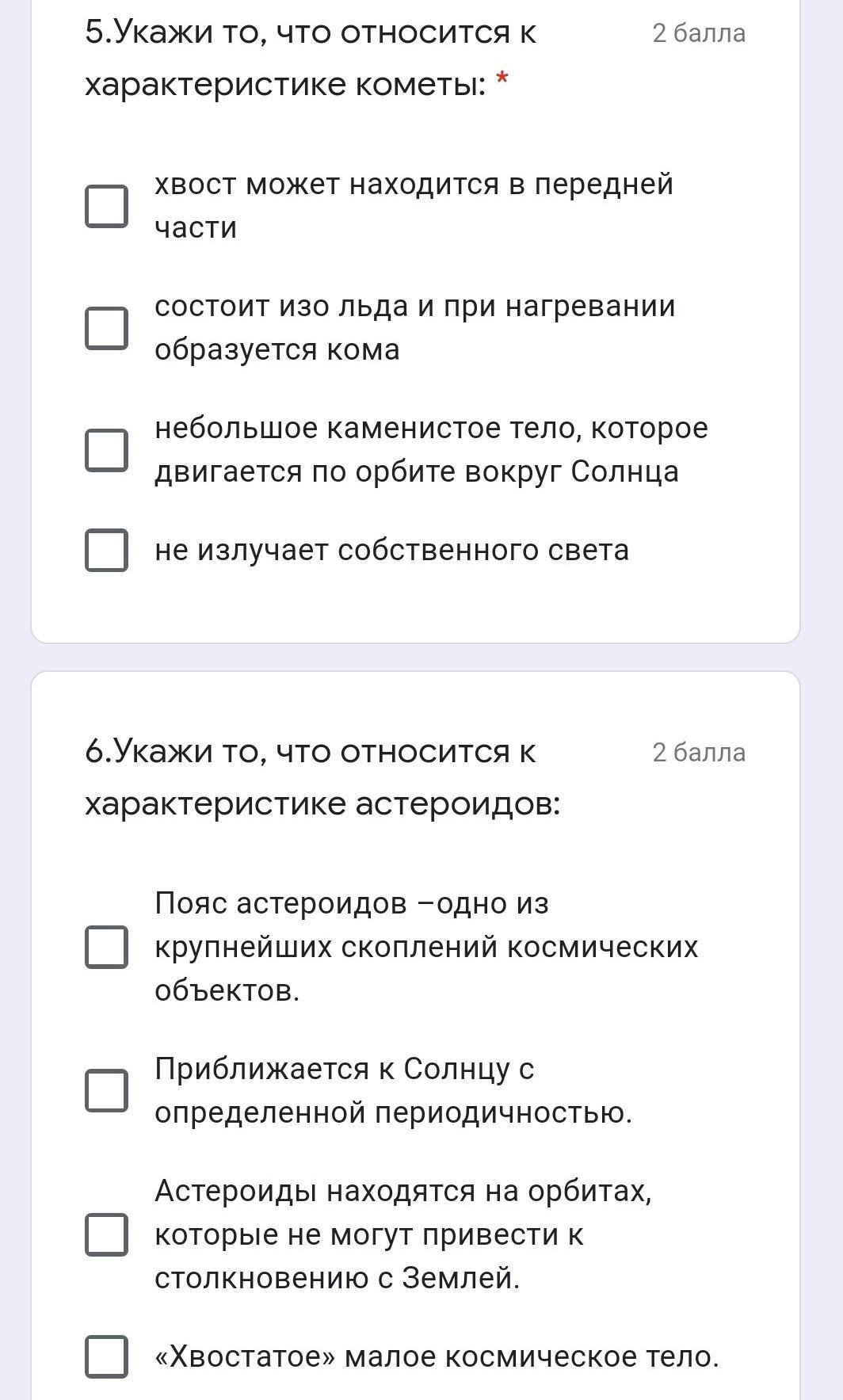The width and height of the screenshot is (843, 1400).
Task: Tick checkbox for «состоит изо льда» option
Action: 106,328
